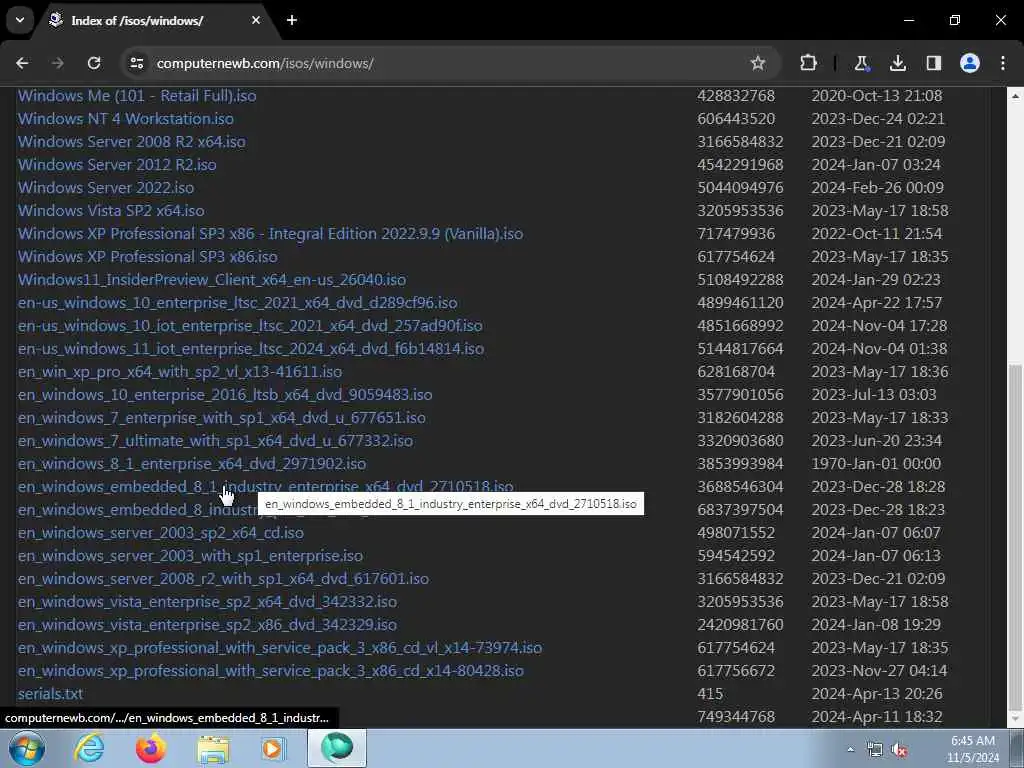This screenshot has height=768, width=1024.
Task: Open en_win_xp_pro_x64_with_sp2 link
Action: click(x=180, y=372)
